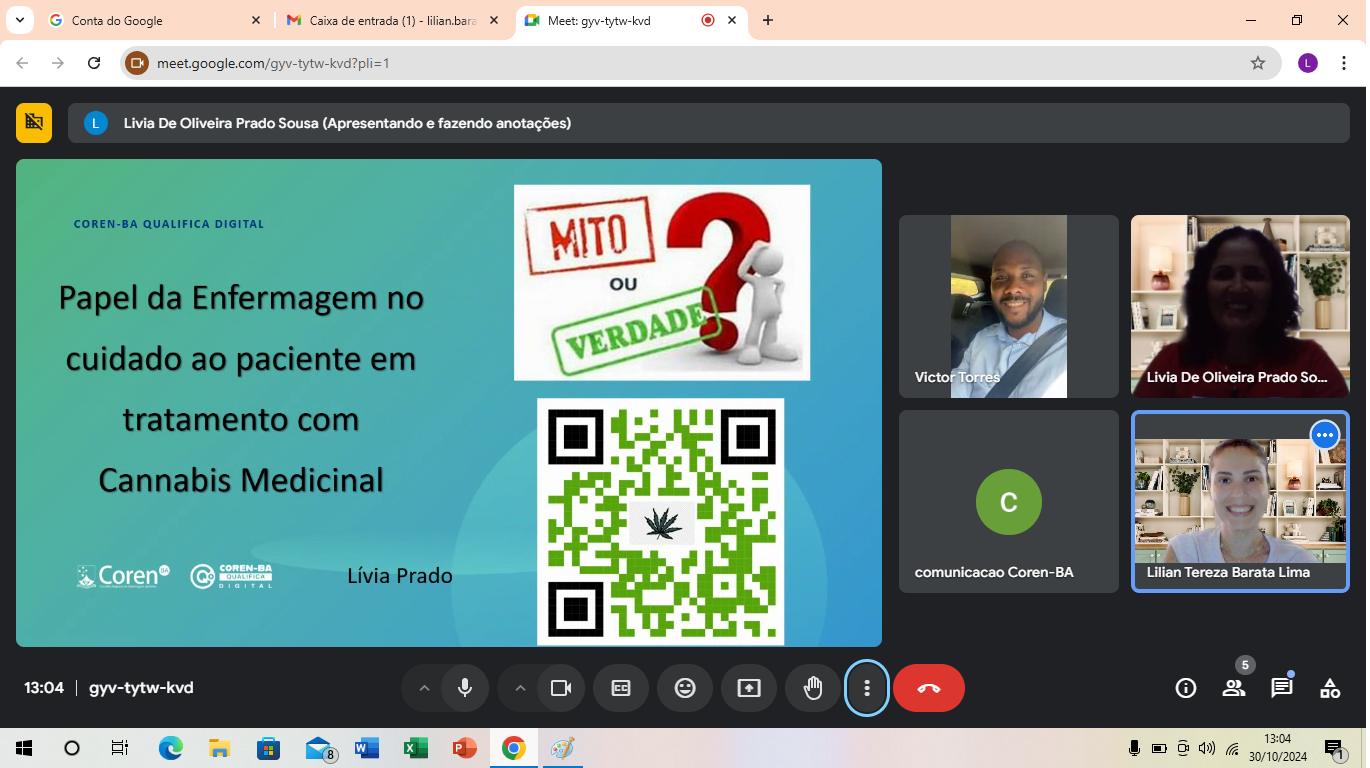Open the Chrome three-dot menu
The width and height of the screenshot is (1370, 768).
point(1344,63)
